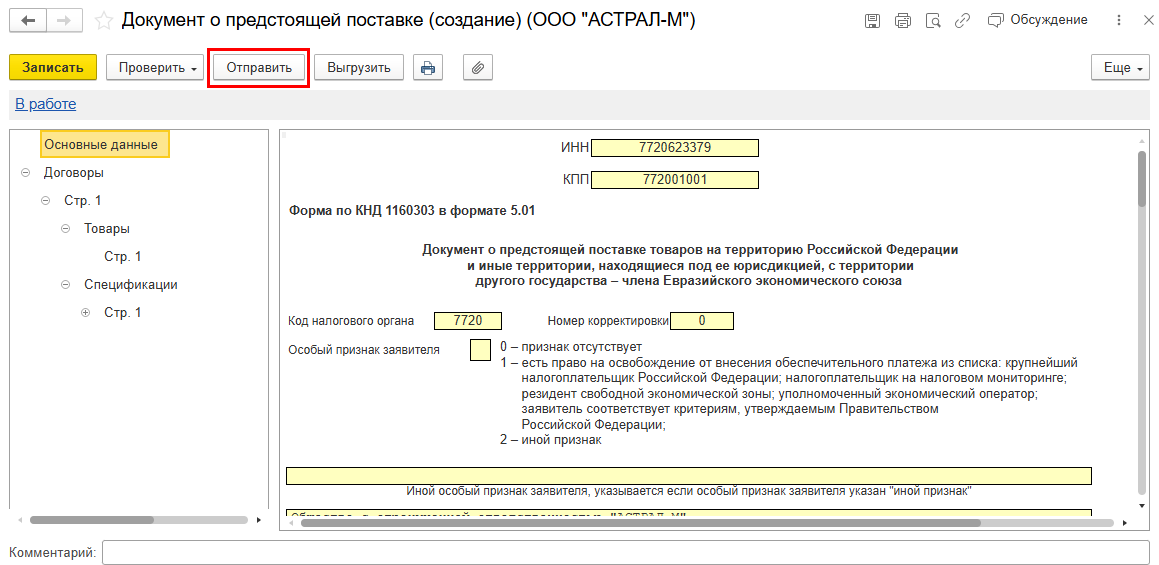This screenshot has width=1159, height=565.
Task: Open the Обсуждение discussion panel
Action: point(1037,20)
